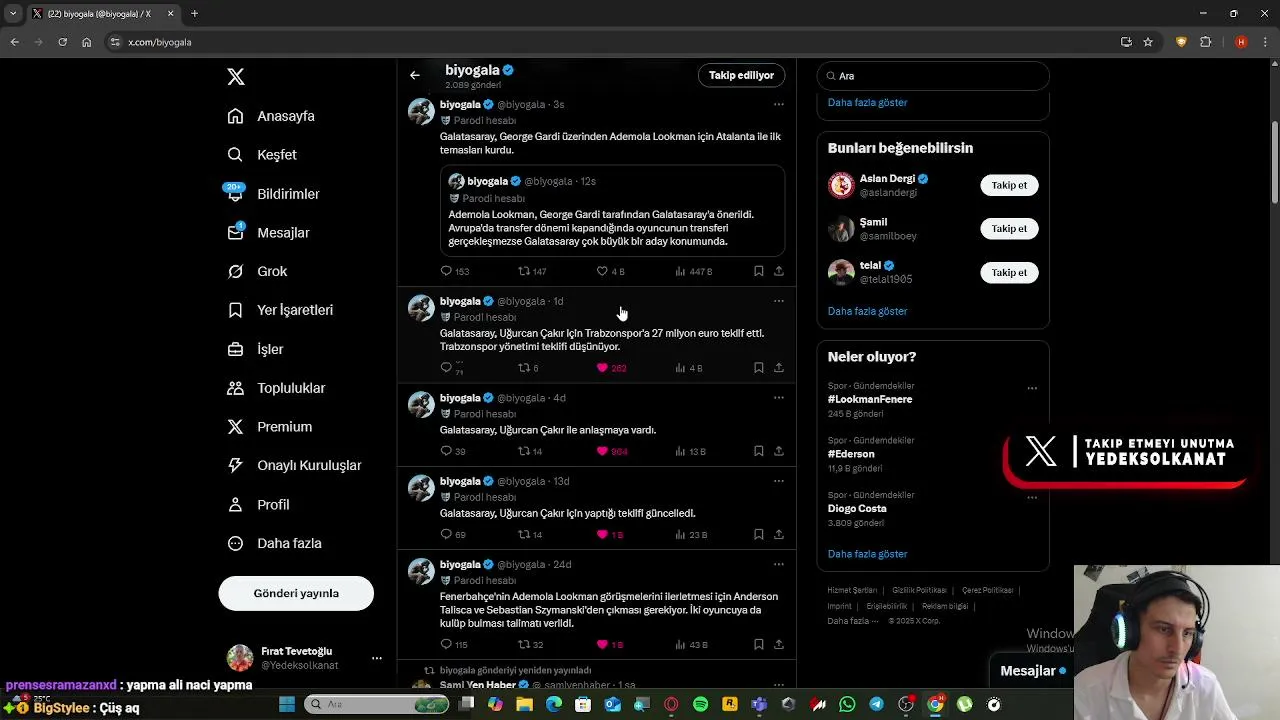Open the quoted George Gardi post

tap(612, 211)
